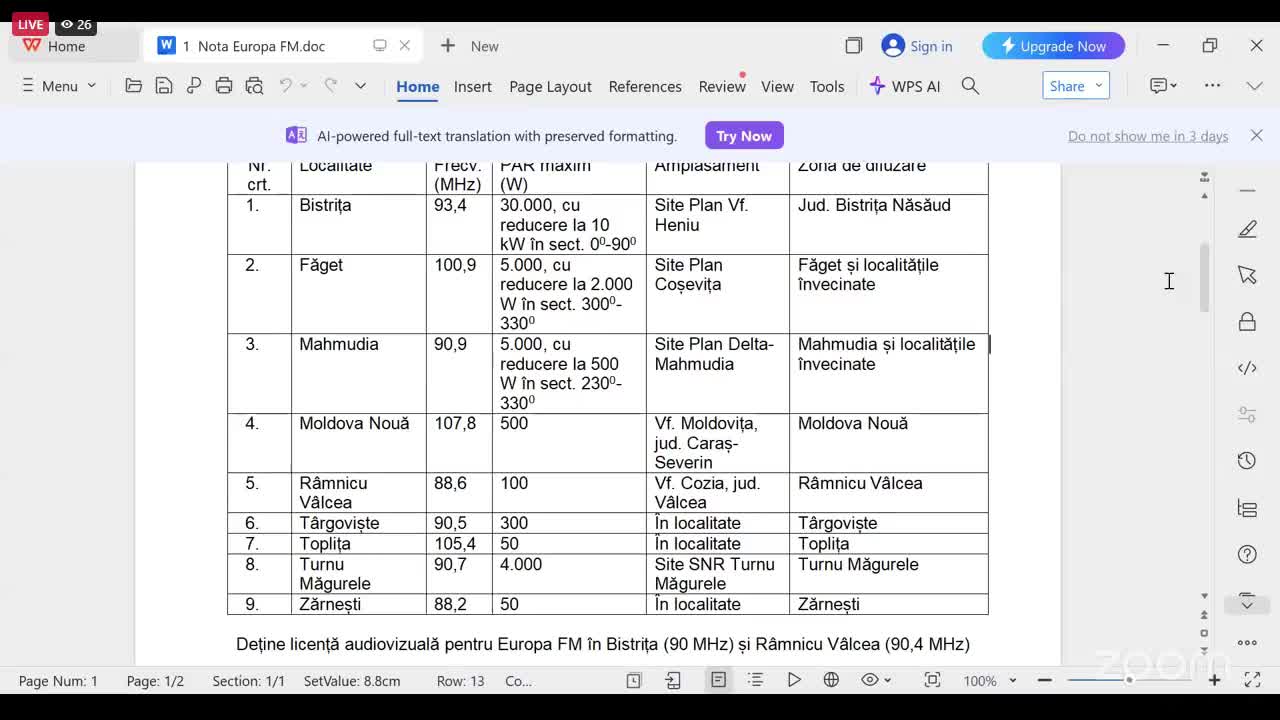This screenshot has height=720, width=1280.
Task: Click the zoom in plus button
Action: pyautogui.click(x=1214, y=680)
